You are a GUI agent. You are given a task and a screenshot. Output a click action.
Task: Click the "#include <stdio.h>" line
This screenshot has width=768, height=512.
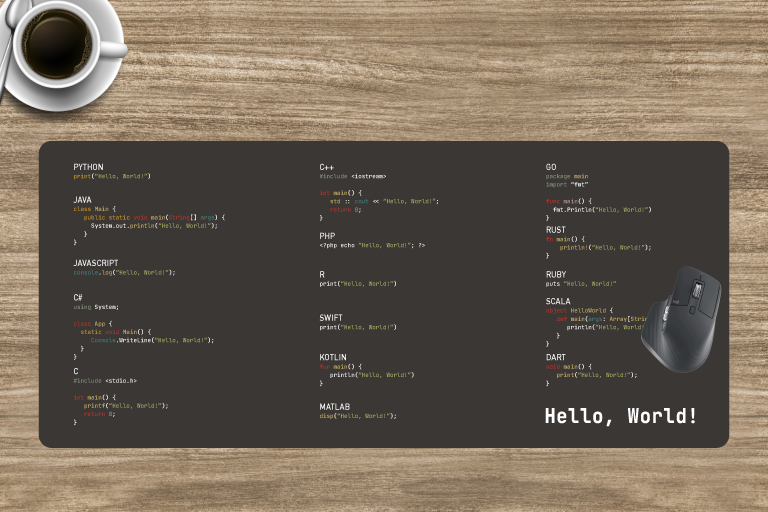click(x=105, y=381)
